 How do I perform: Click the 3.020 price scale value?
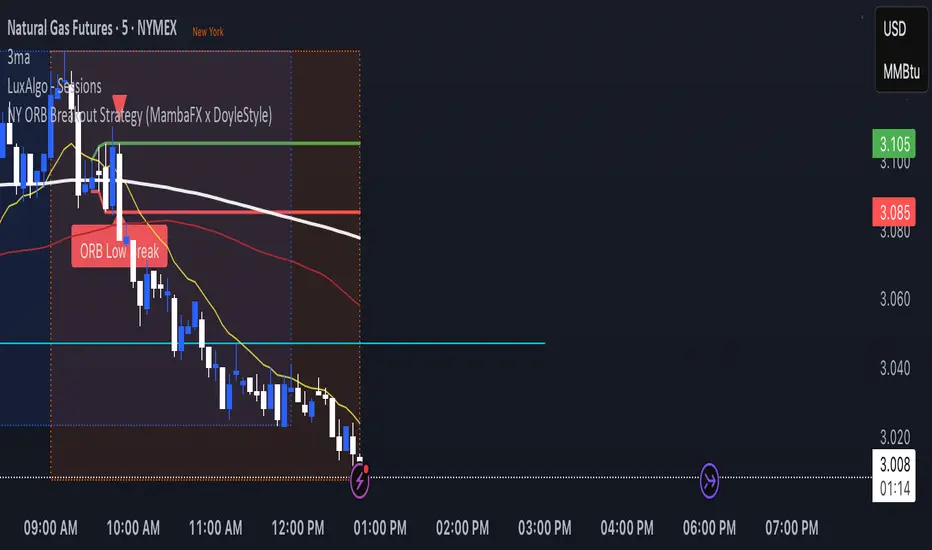click(x=895, y=438)
